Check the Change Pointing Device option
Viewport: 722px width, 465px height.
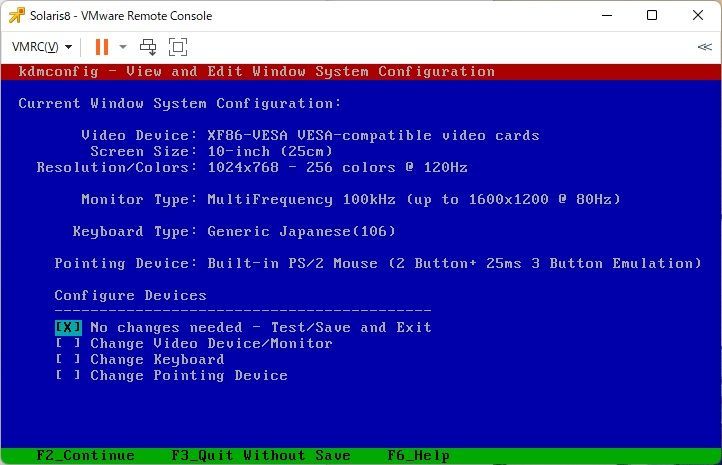click(x=68, y=375)
